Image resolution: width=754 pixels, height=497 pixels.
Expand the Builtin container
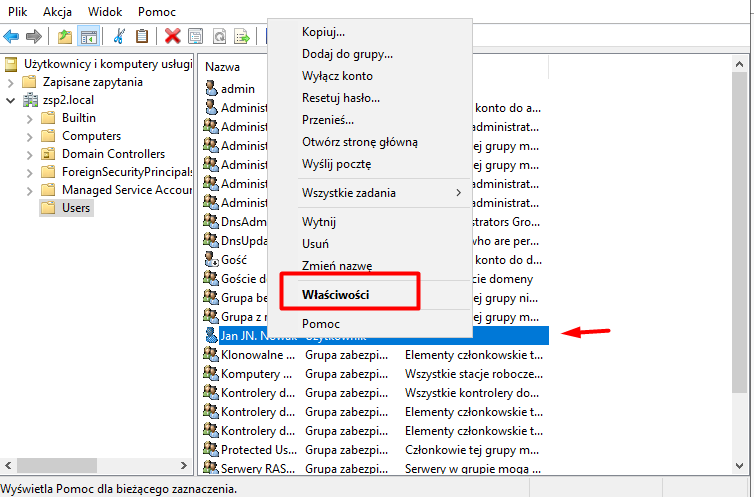click(x=28, y=118)
